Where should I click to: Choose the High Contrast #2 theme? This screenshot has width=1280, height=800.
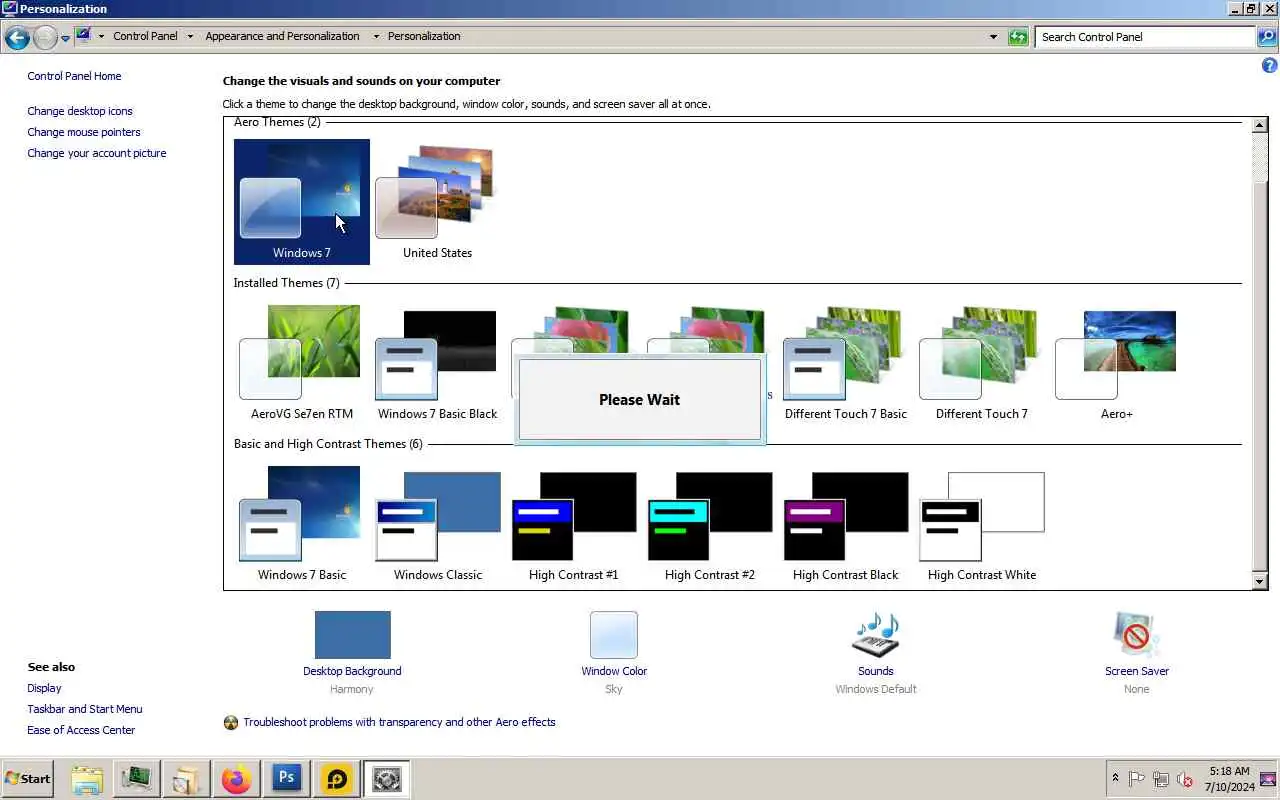[x=710, y=524]
